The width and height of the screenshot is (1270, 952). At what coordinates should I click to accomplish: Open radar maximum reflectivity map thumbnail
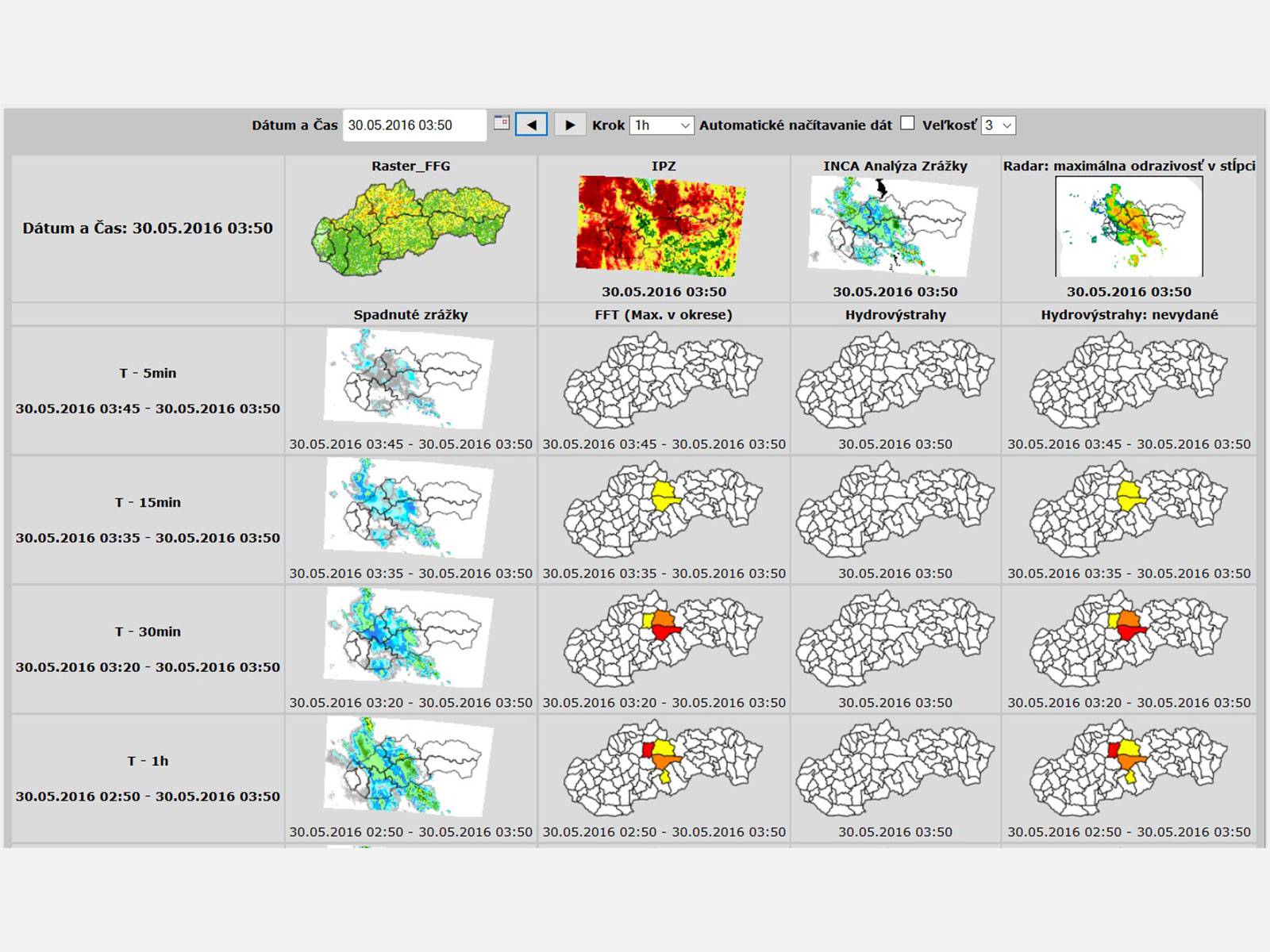[x=1129, y=227]
